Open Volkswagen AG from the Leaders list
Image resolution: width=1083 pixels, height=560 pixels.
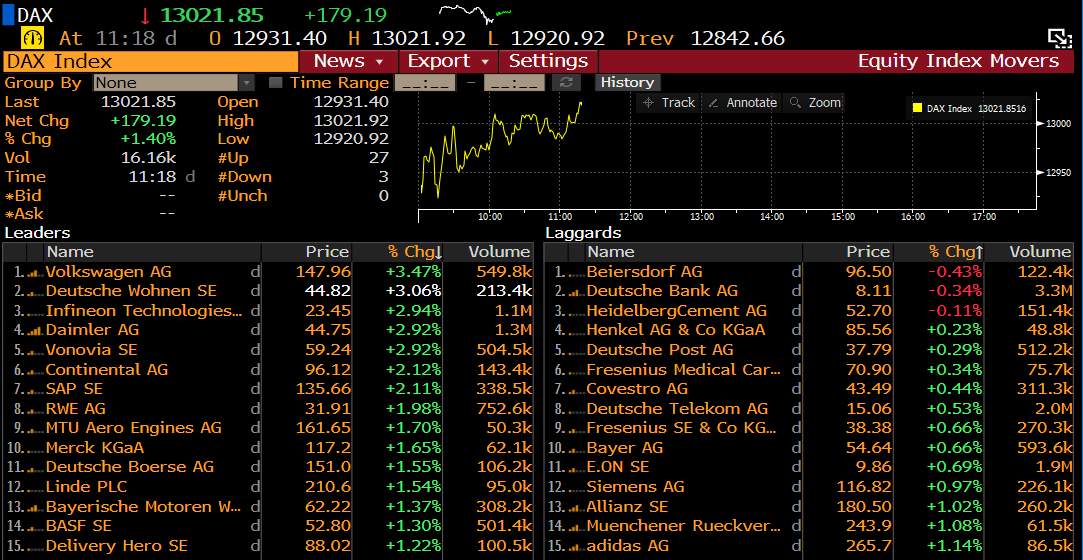[108, 272]
